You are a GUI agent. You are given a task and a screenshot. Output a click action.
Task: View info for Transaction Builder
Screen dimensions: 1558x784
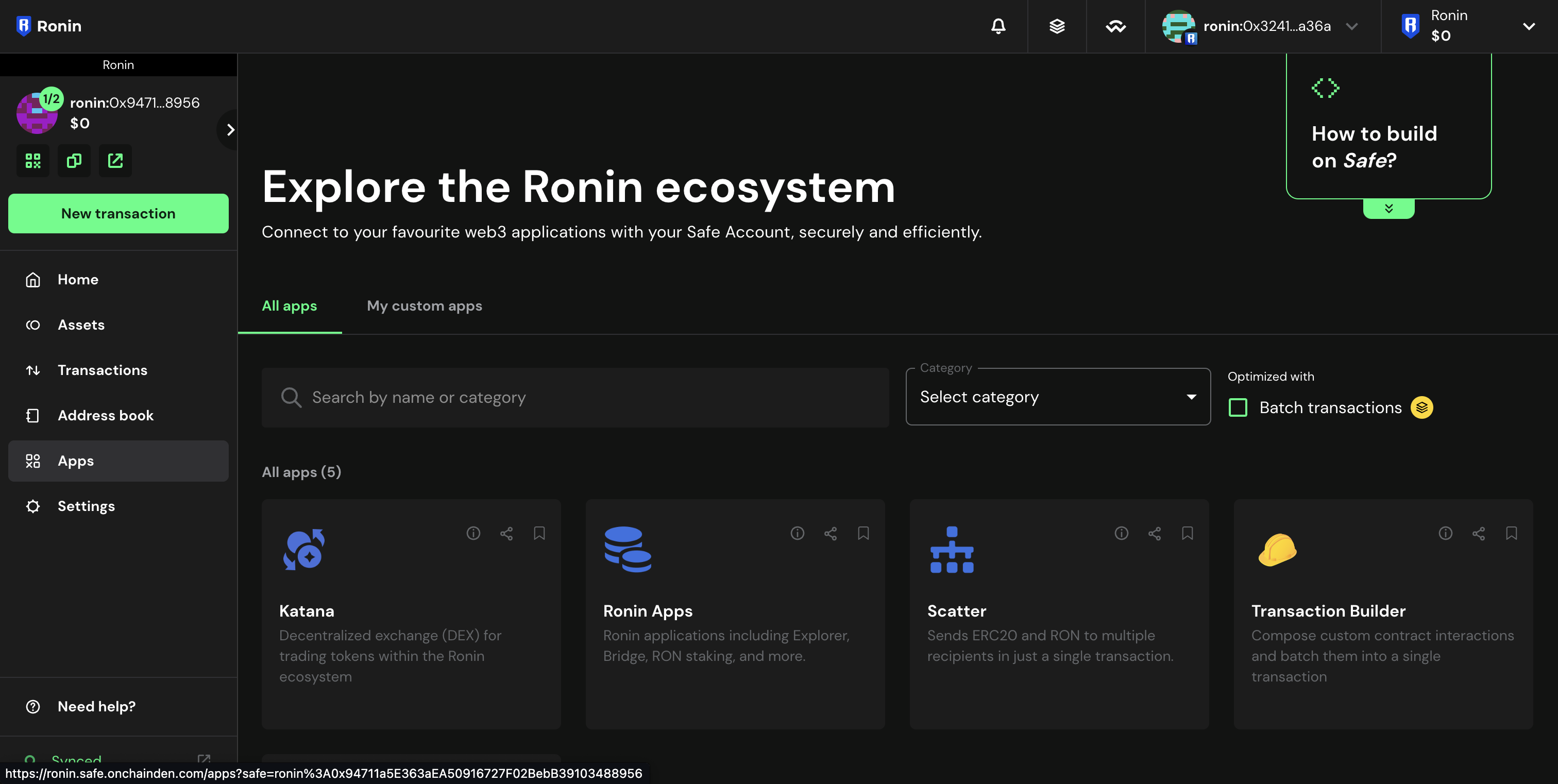[x=1446, y=533]
